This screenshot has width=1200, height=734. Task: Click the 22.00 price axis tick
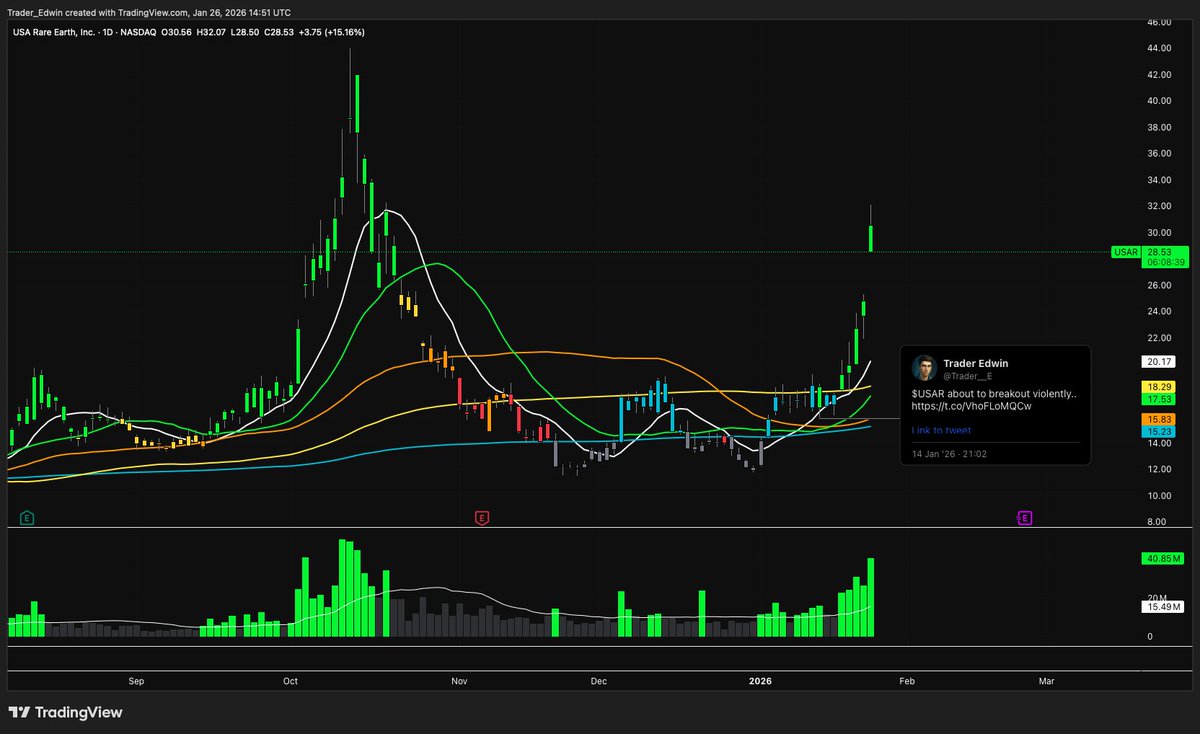1159,338
